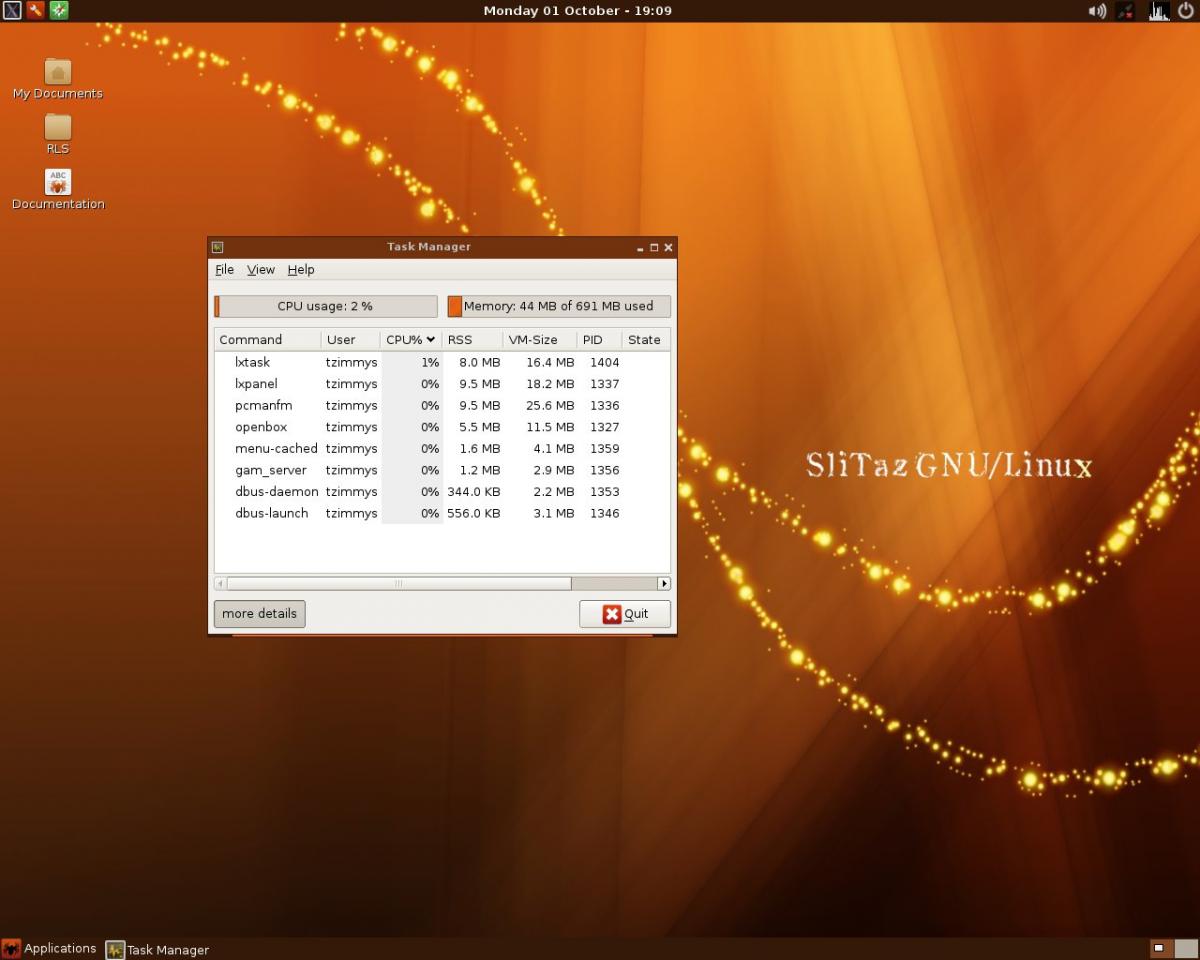Click the CPU usage progress bar
Viewport: 1200px width, 960px height.
point(326,306)
